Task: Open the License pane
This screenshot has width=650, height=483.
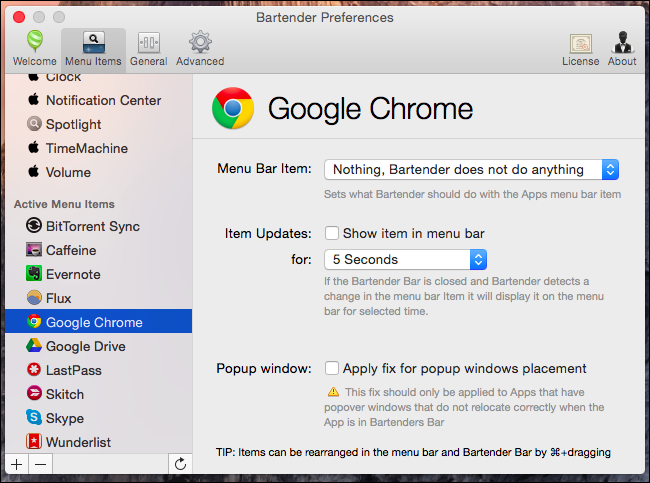Action: click(580, 47)
